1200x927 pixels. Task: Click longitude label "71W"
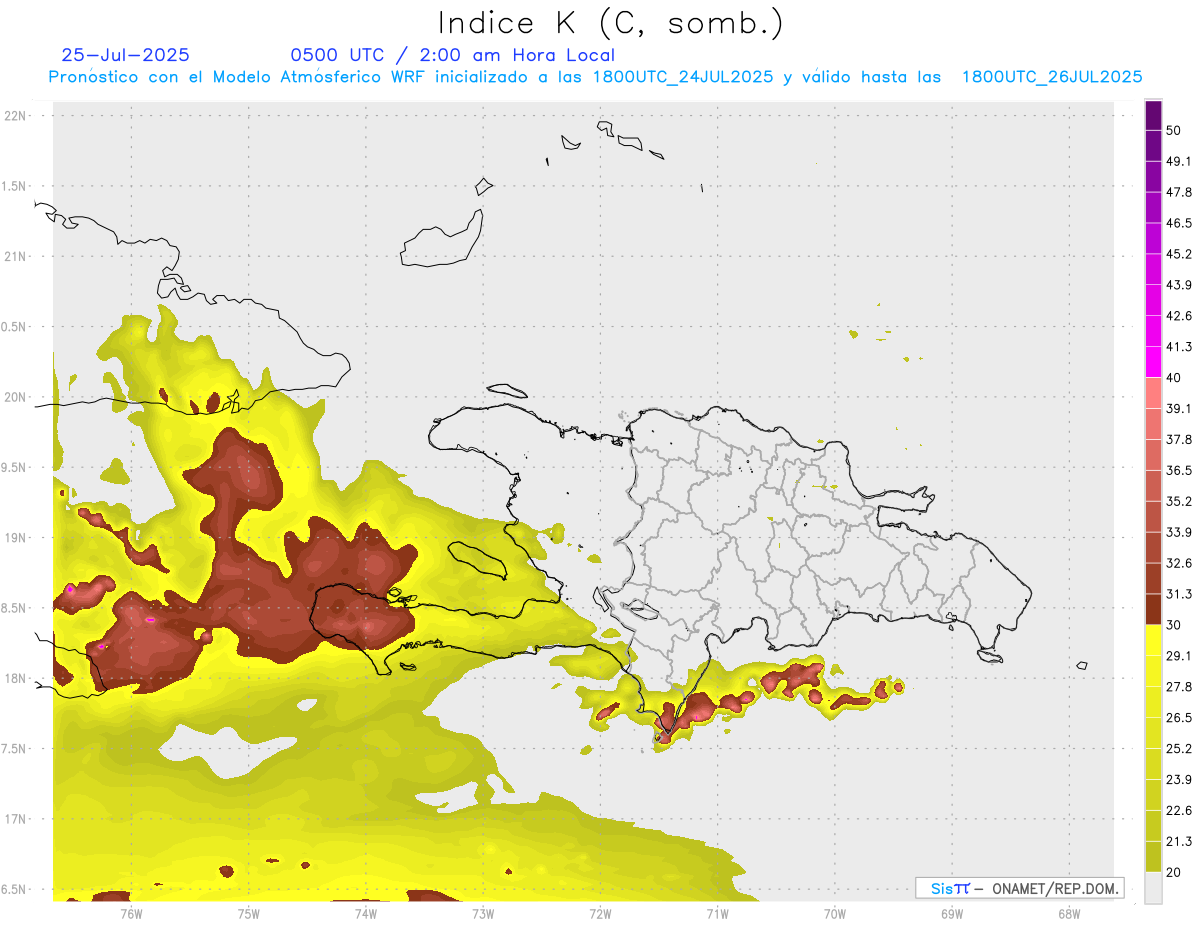coord(717,913)
